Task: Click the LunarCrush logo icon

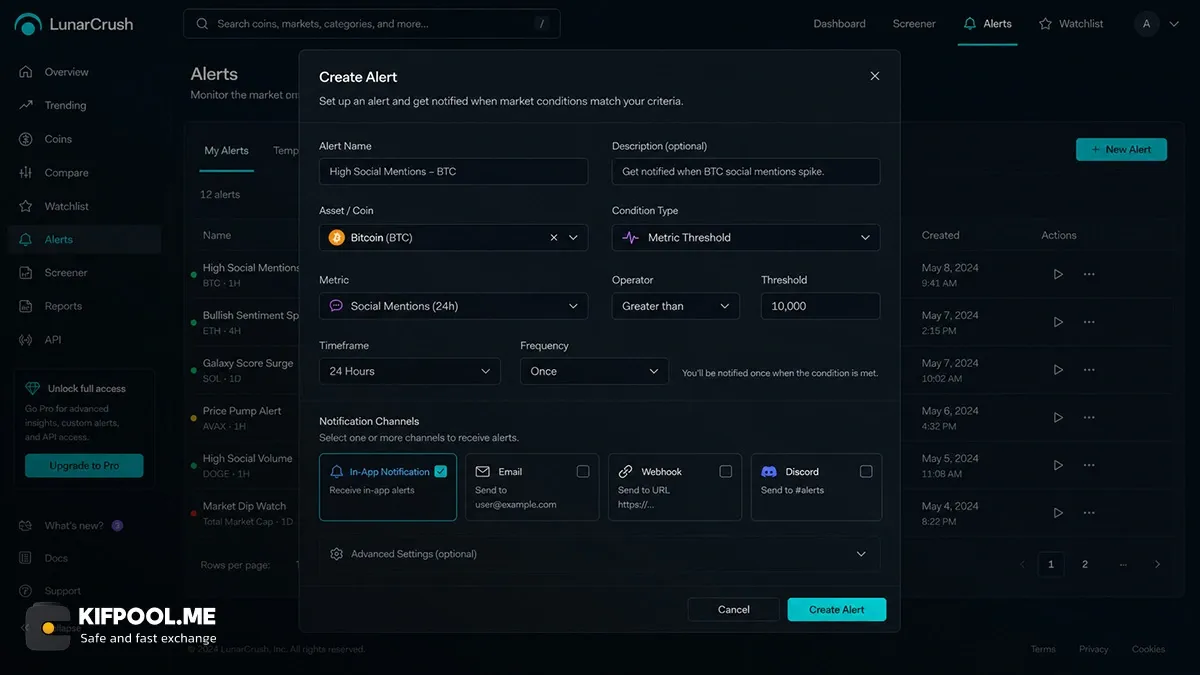Action: point(28,24)
